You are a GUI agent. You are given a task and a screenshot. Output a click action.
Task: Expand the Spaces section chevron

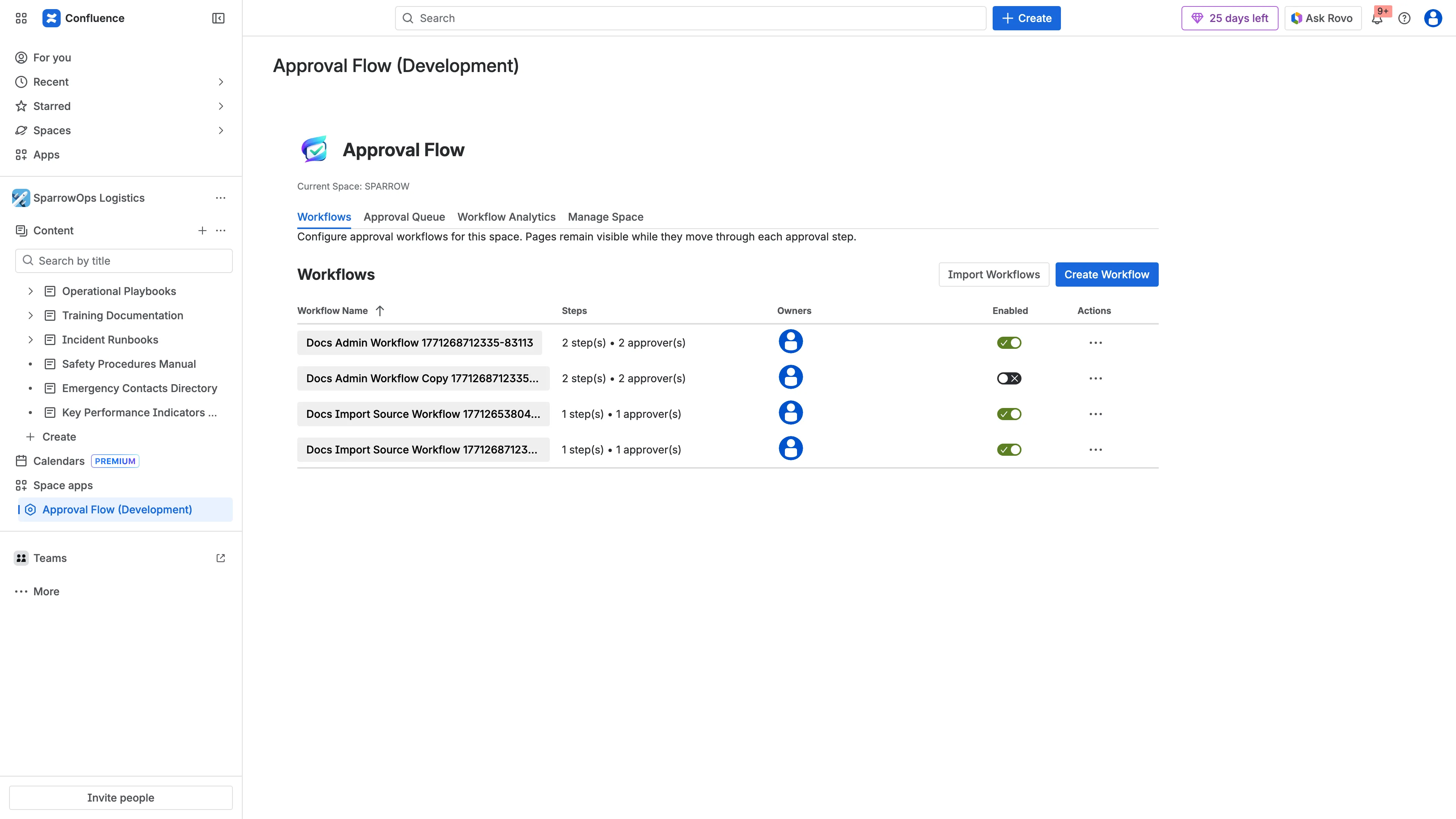(221, 130)
